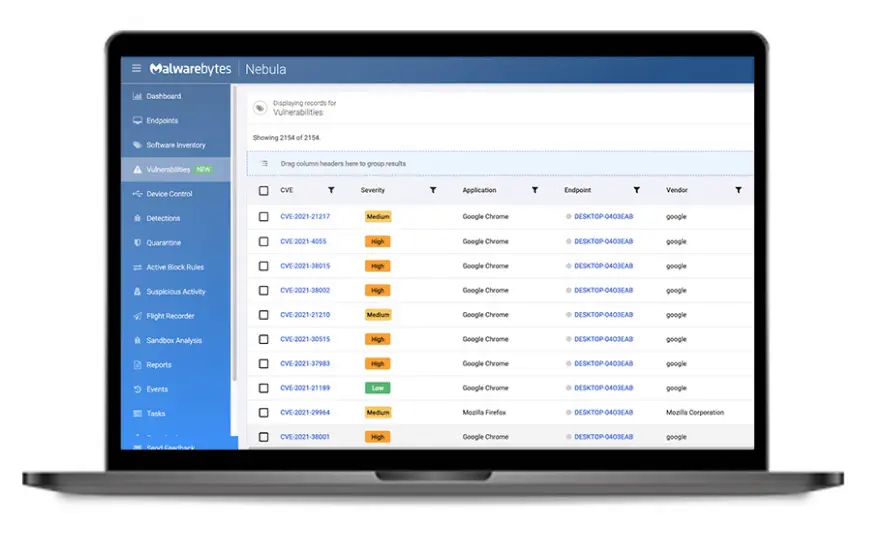Open the CVE-2021-4055 link
The image size is (880, 540).
pyautogui.click(x=303, y=241)
